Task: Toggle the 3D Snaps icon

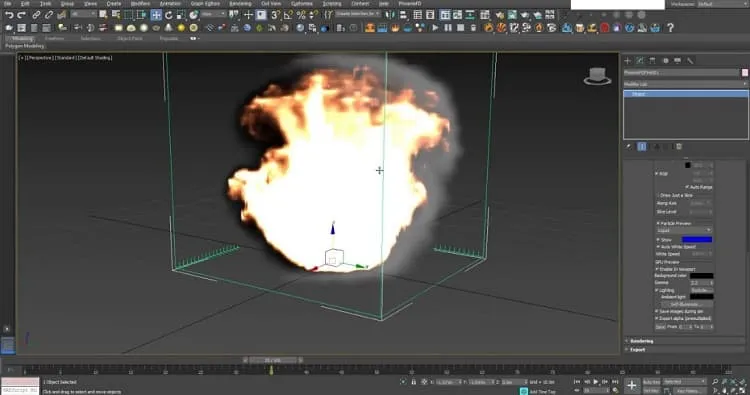Action: 276,15
